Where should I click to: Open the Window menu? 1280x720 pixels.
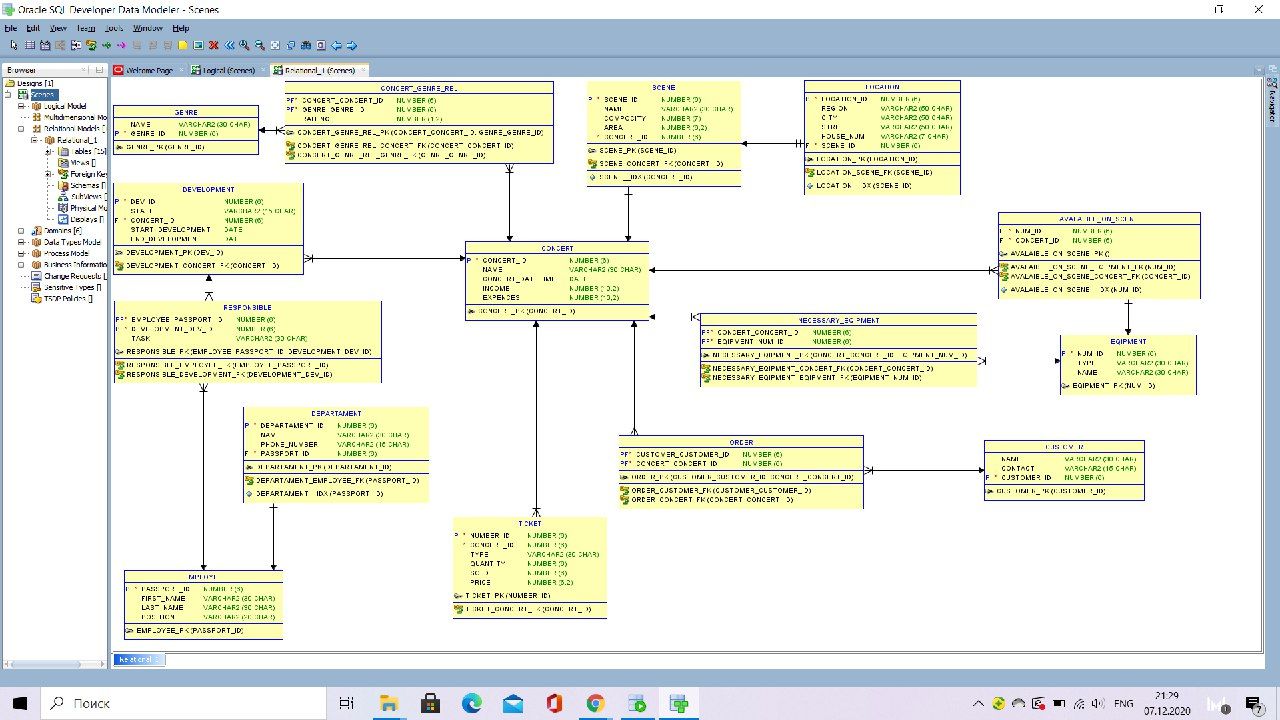click(x=148, y=28)
